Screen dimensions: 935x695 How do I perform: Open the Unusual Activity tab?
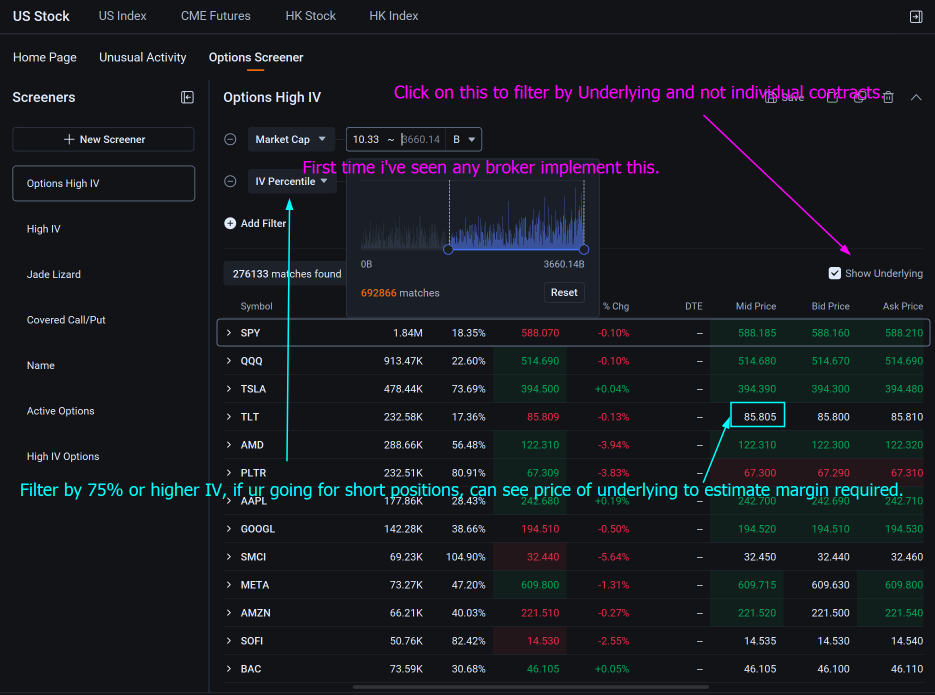(143, 57)
